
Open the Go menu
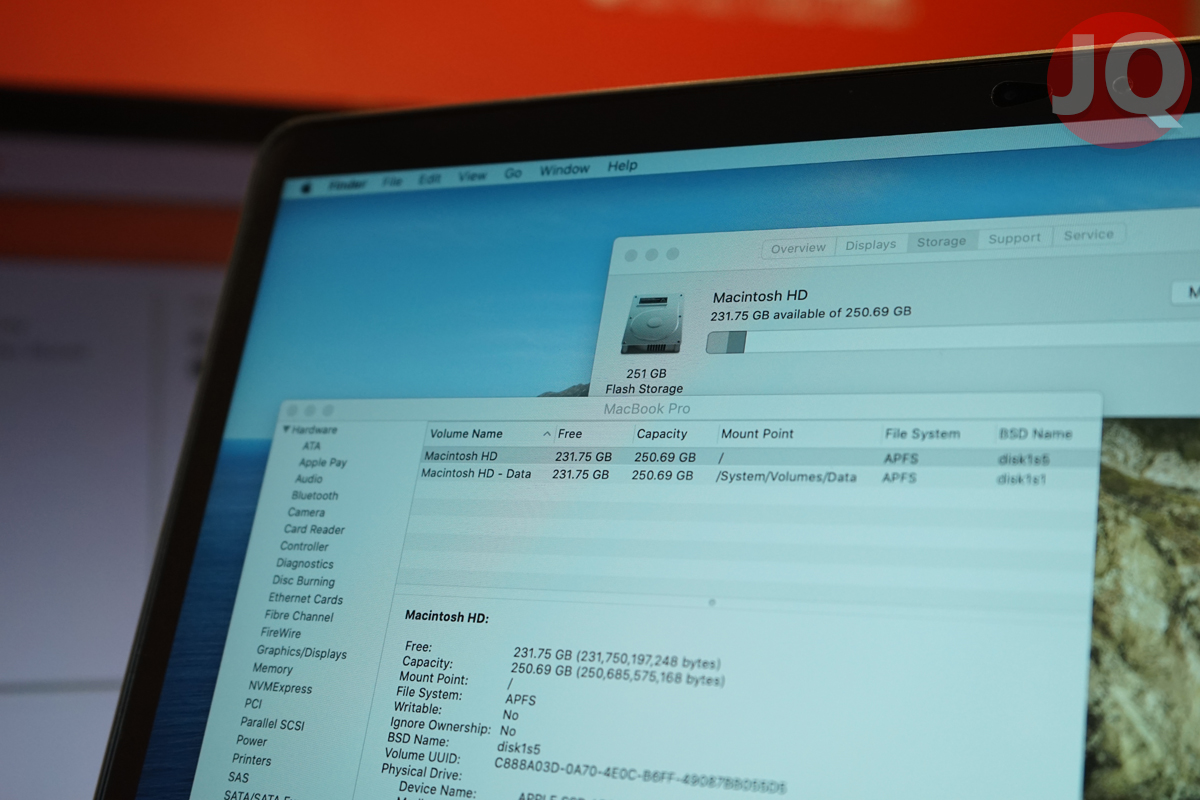[513, 173]
